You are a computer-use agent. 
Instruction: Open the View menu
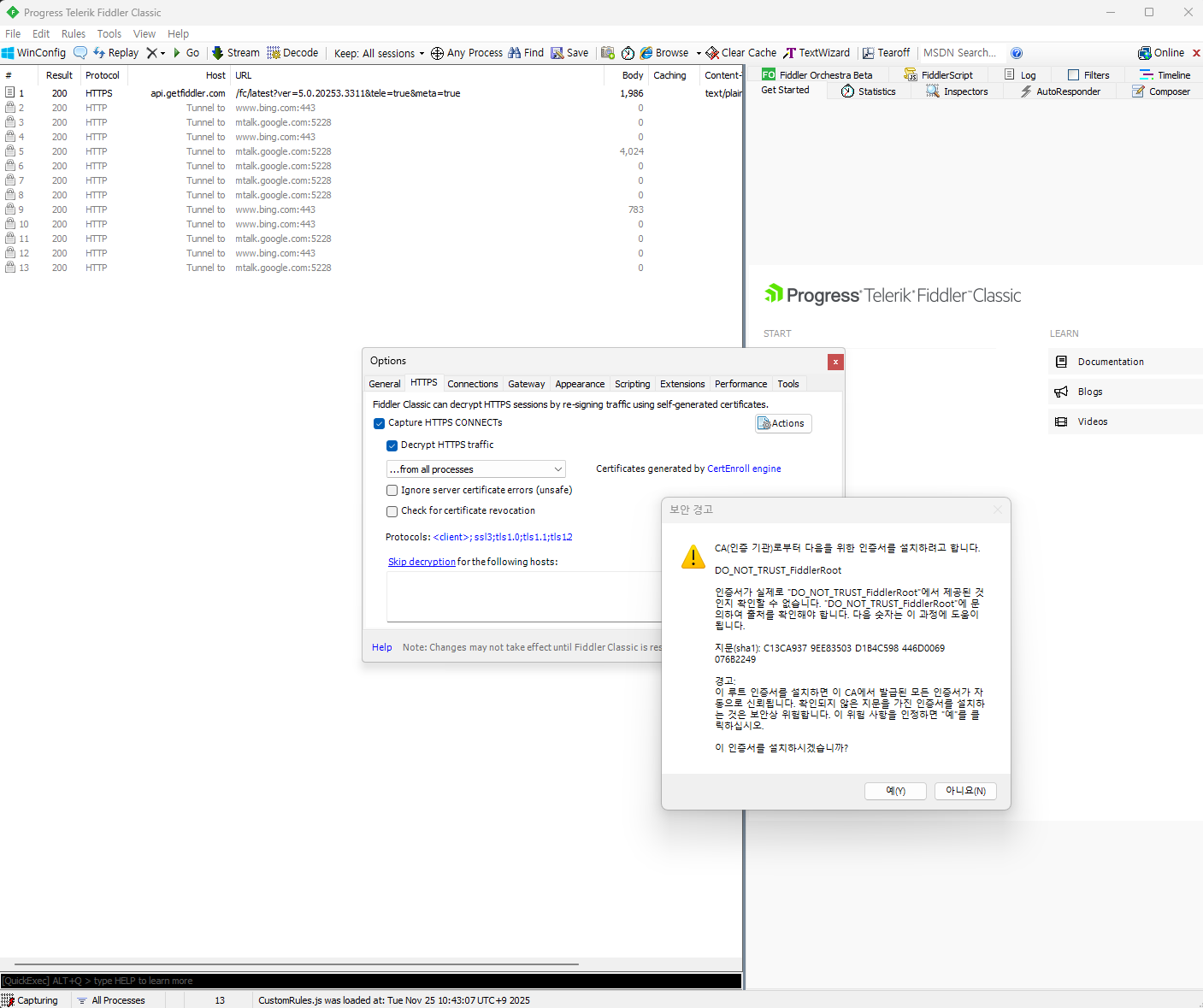[144, 34]
